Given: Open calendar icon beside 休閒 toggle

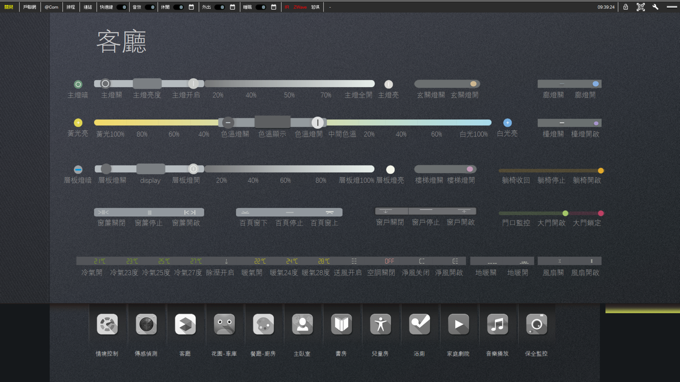Looking at the screenshot, I should pyautogui.click(x=191, y=7).
